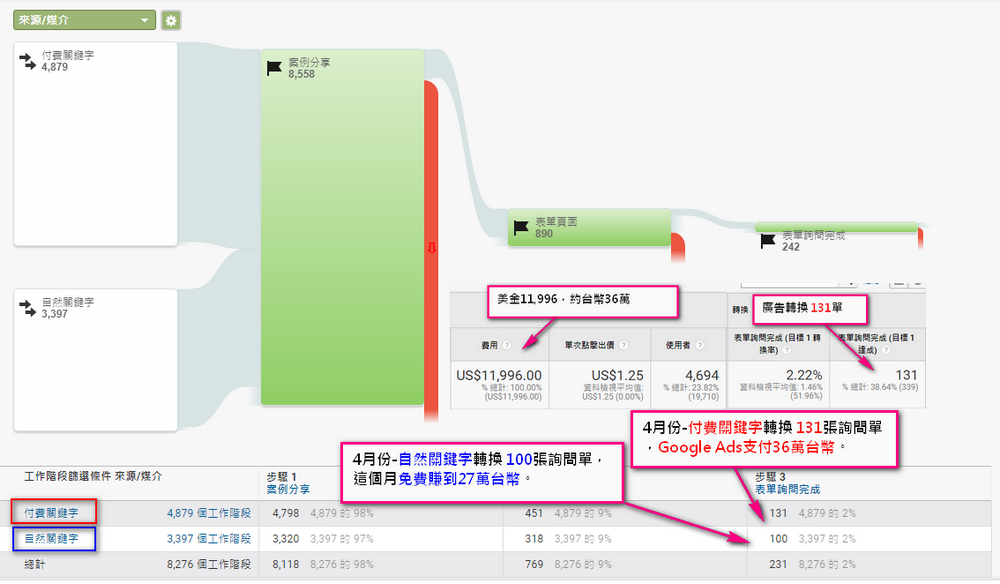Click the 4,879 個工作階段 link
Screen dimensions: 1000x584
tap(209, 513)
